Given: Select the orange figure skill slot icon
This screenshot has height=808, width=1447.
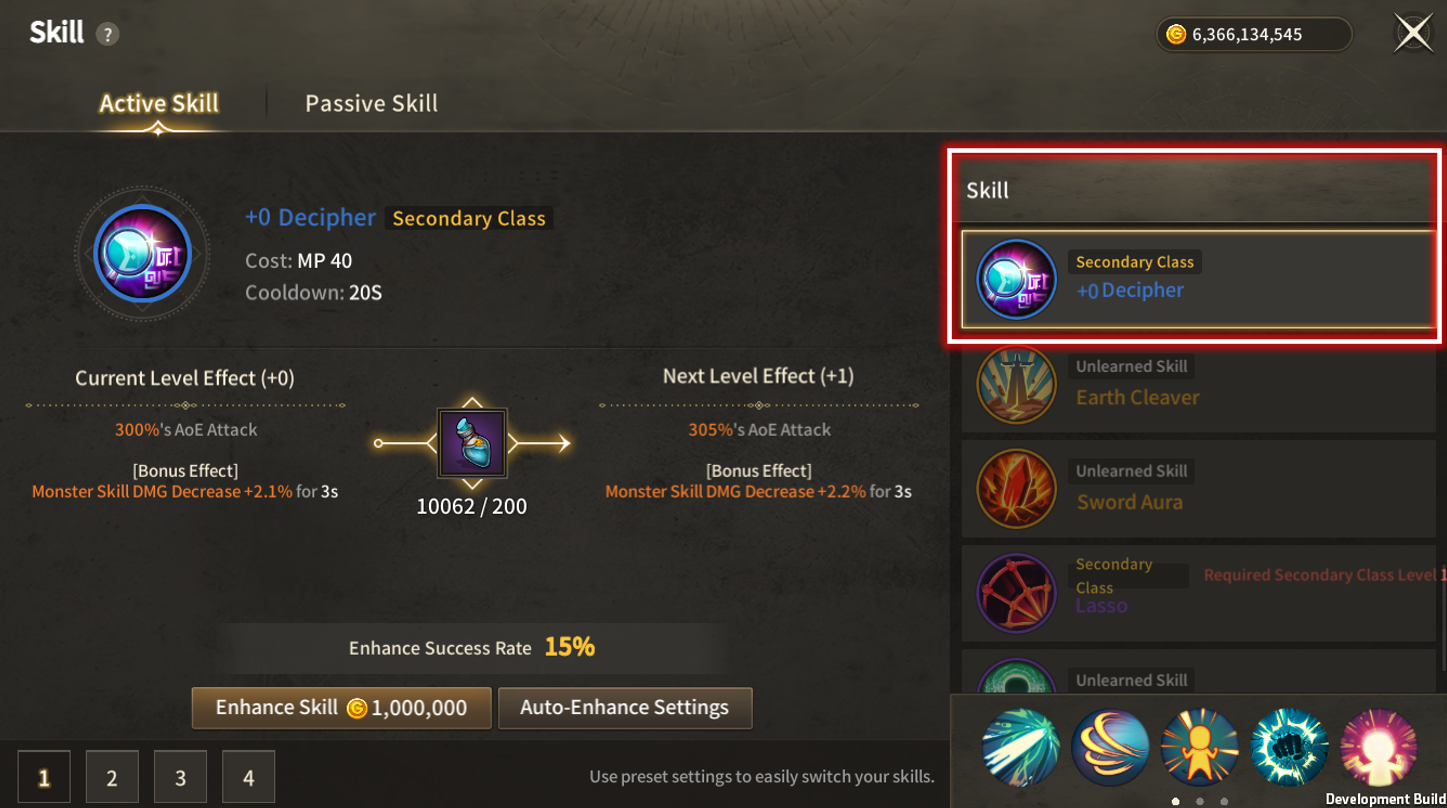Looking at the screenshot, I should tap(1200, 747).
